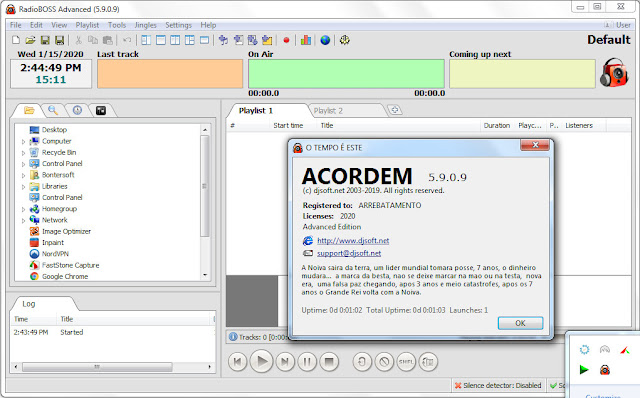Screen dimensions: 640x398
Task: Click the yellow folder playlist toolbar icon
Action: 267,40
